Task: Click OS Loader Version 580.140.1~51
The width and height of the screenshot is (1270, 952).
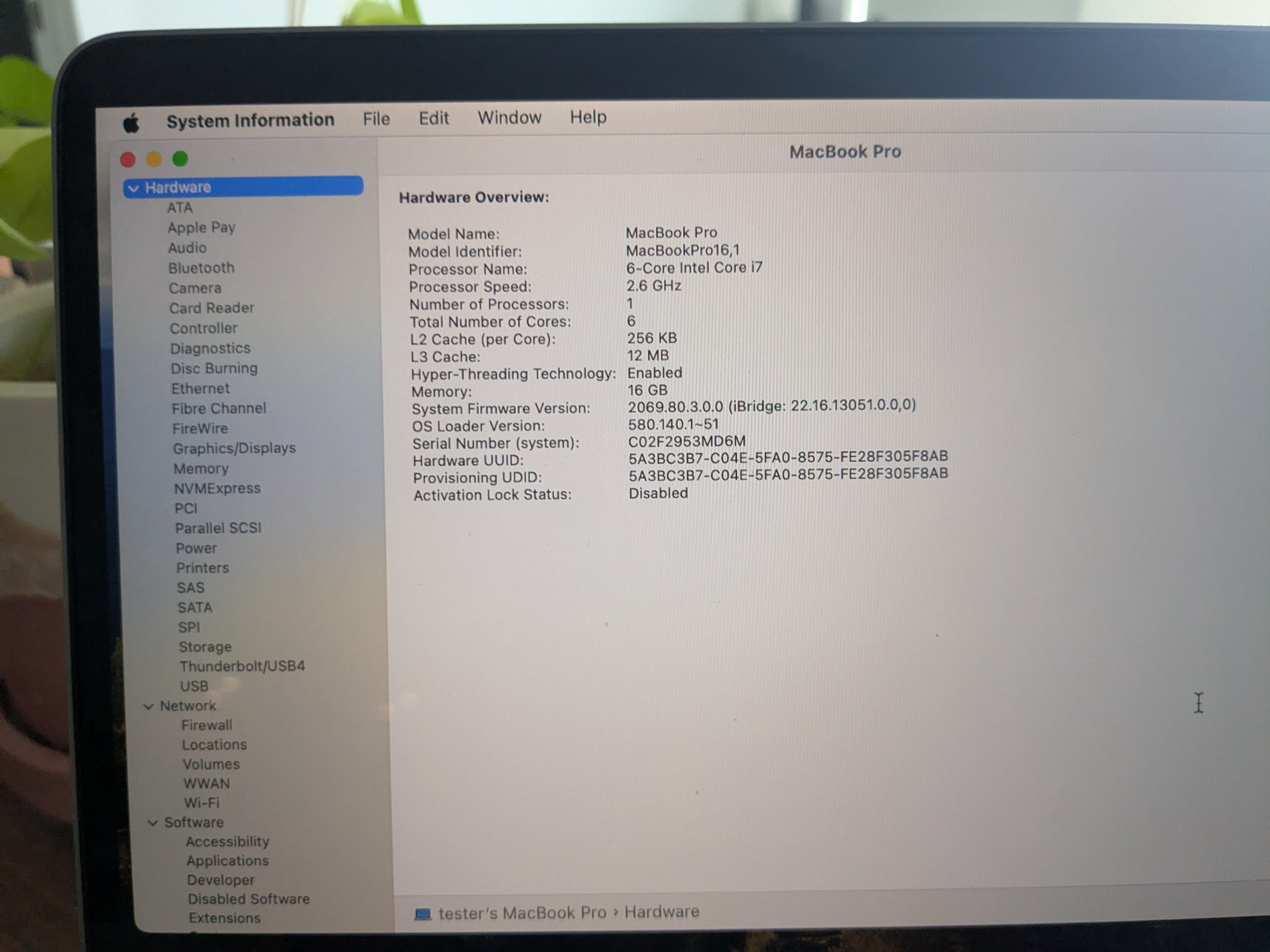Action: [673, 425]
